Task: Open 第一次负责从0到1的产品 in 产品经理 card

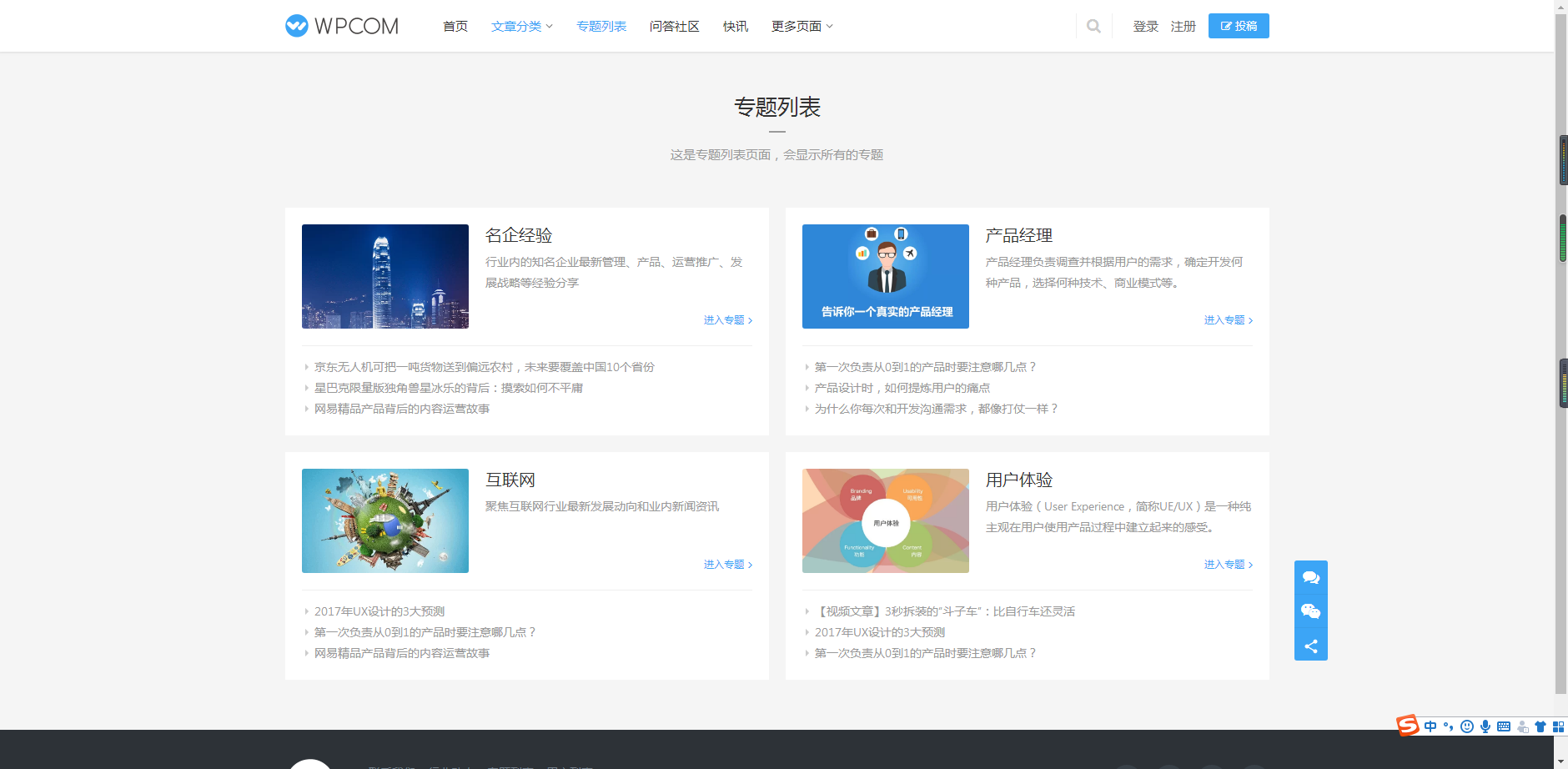Action: [925, 367]
